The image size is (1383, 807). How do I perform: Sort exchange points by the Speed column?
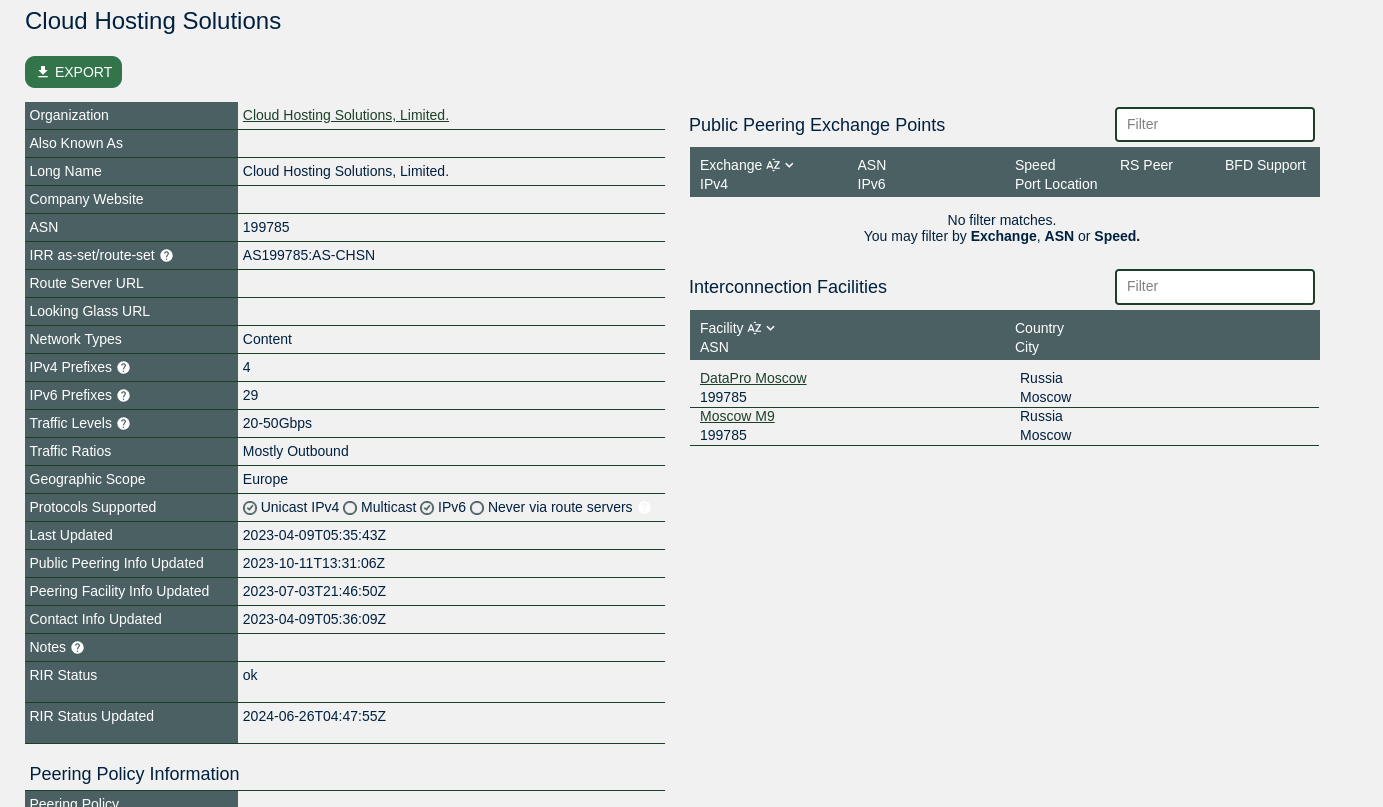coord(1034,165)
